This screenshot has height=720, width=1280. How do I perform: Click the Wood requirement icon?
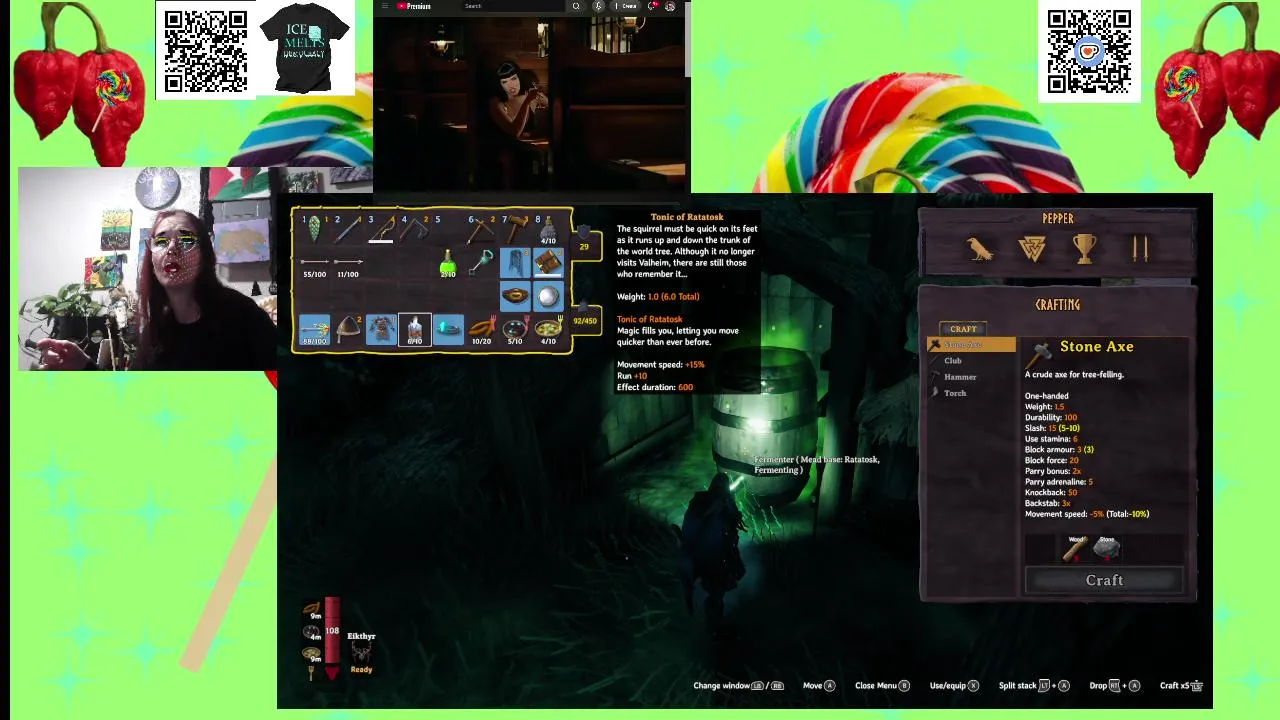point(1075,548)
